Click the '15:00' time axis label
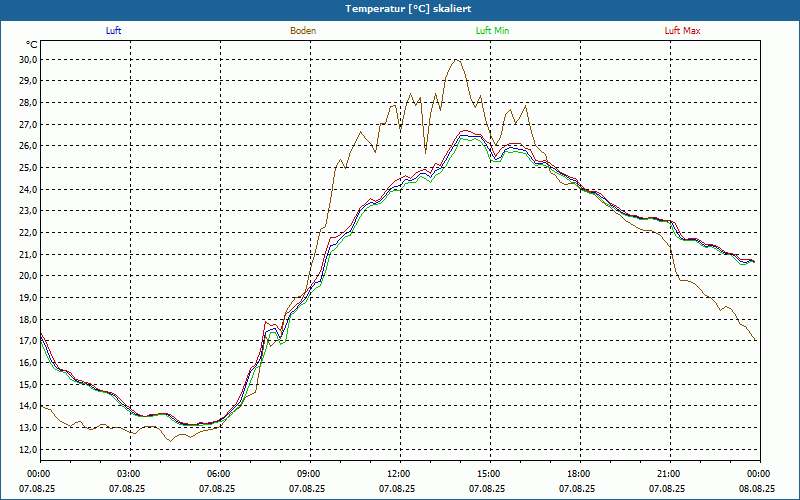 coord(490,474)
